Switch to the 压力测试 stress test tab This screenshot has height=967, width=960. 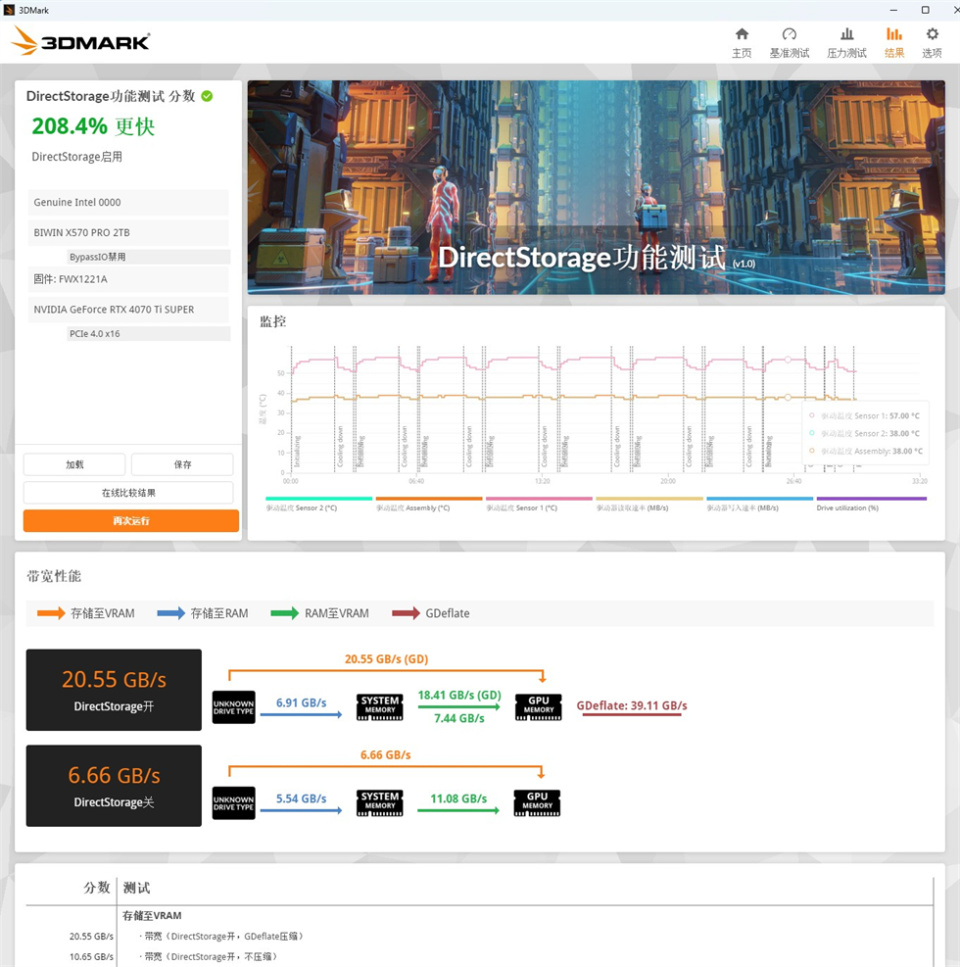847,43
